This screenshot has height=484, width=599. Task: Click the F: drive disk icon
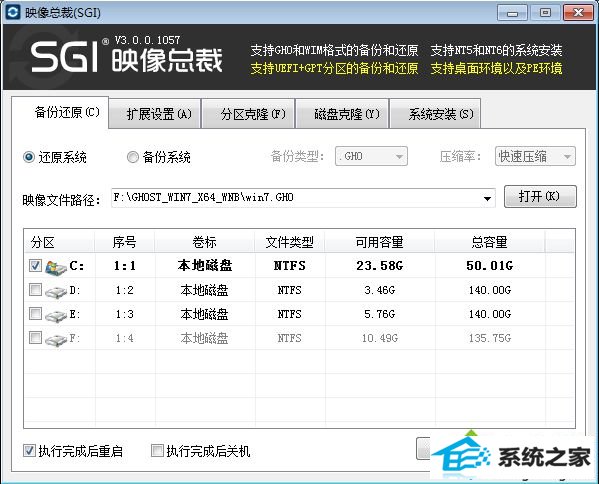56,339
